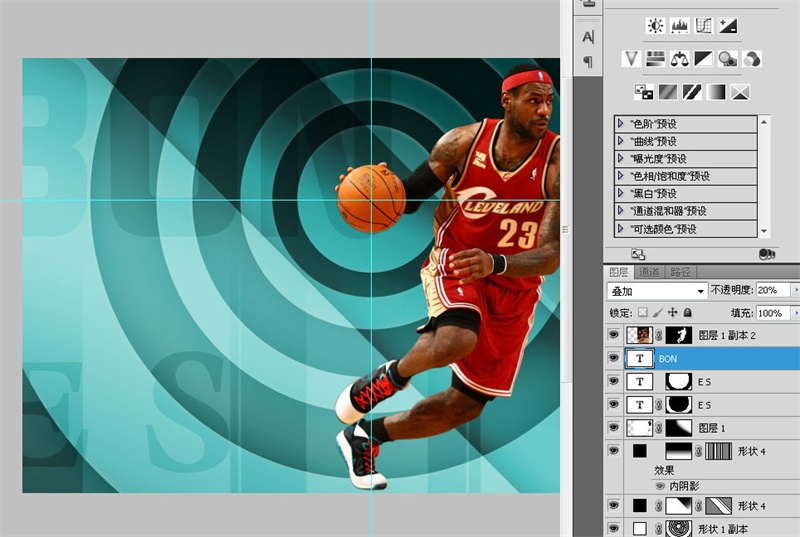This screenshot has width=800, height=537.
Task: Toggle visibility of 图层 1 副本 2 layer
Action: tap(614, 335)
